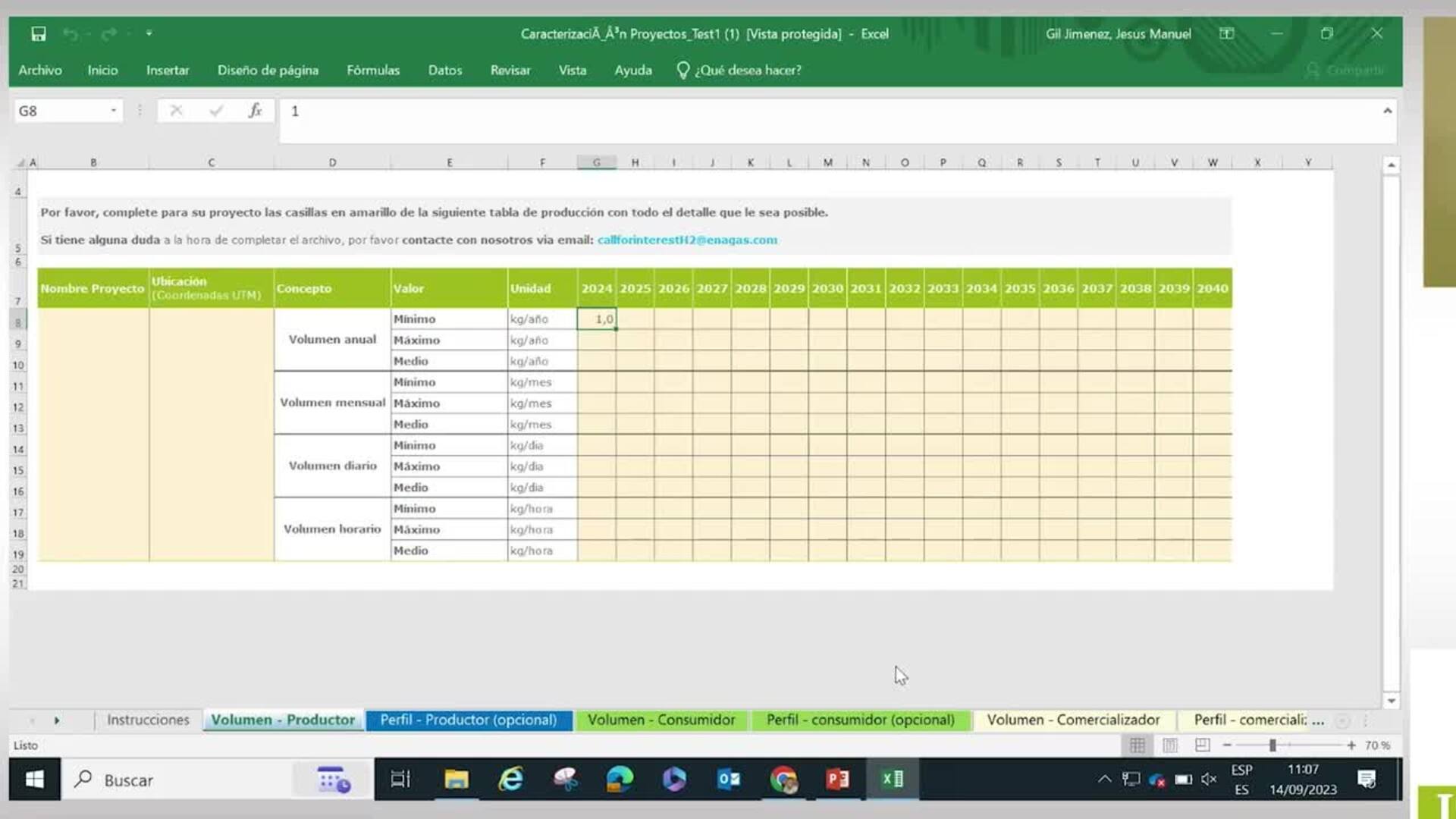
Task: Click zoom in plus icon
Action: coord(1351,745)
